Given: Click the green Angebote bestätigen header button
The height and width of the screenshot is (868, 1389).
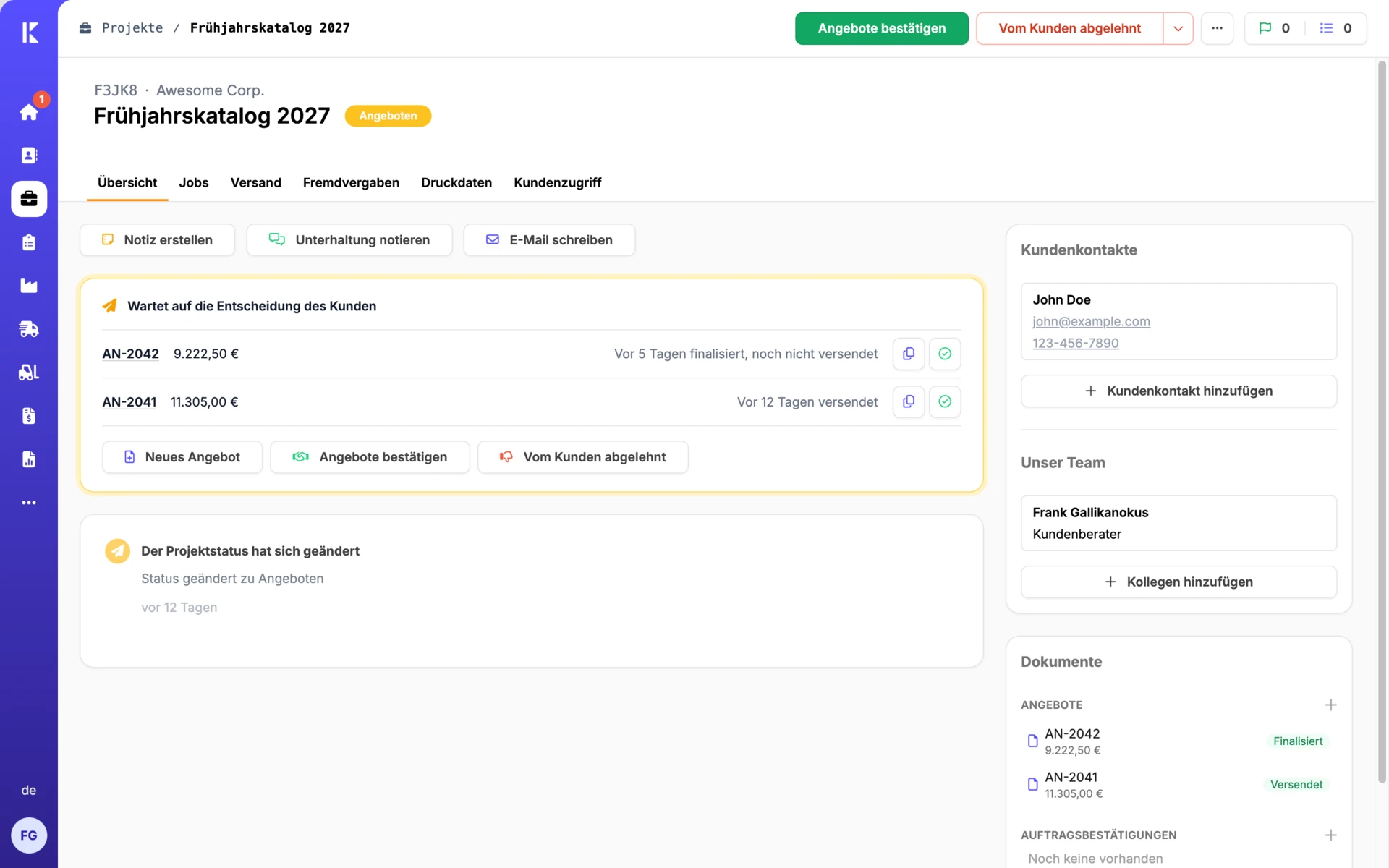Looking at the screenshot, I should (882, 28).
